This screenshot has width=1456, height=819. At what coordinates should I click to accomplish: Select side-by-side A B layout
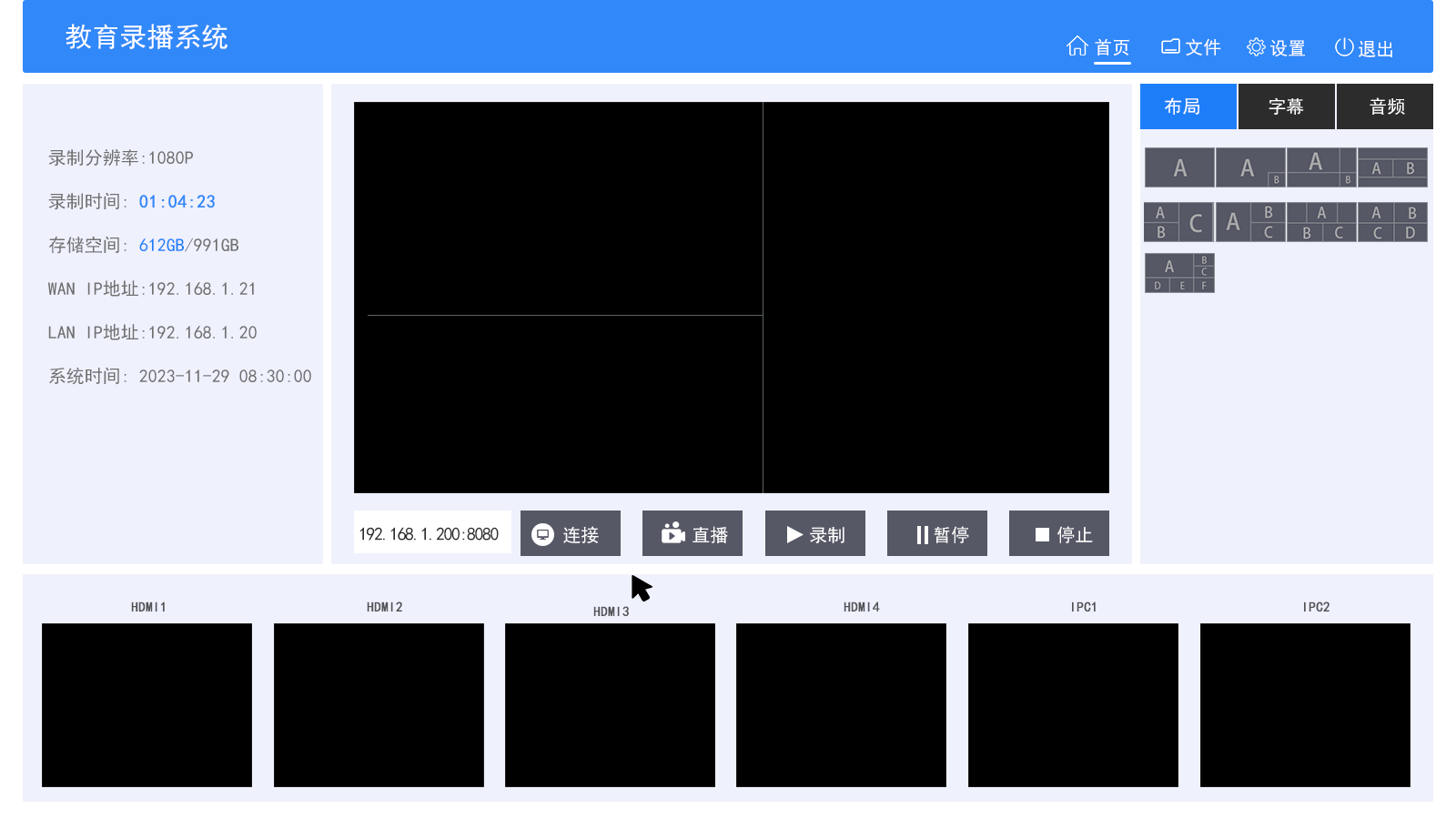click(1392, 167)
